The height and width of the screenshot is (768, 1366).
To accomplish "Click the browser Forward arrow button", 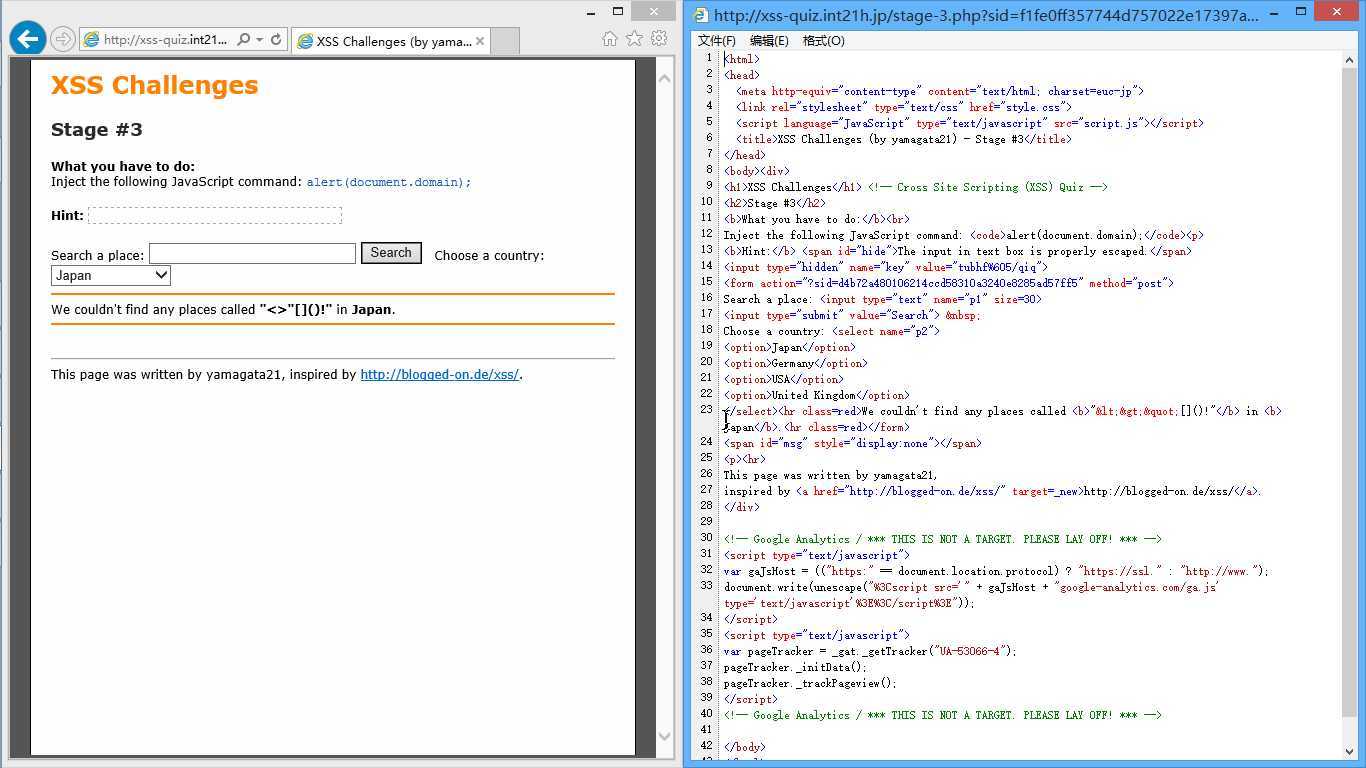I will 63,39.
